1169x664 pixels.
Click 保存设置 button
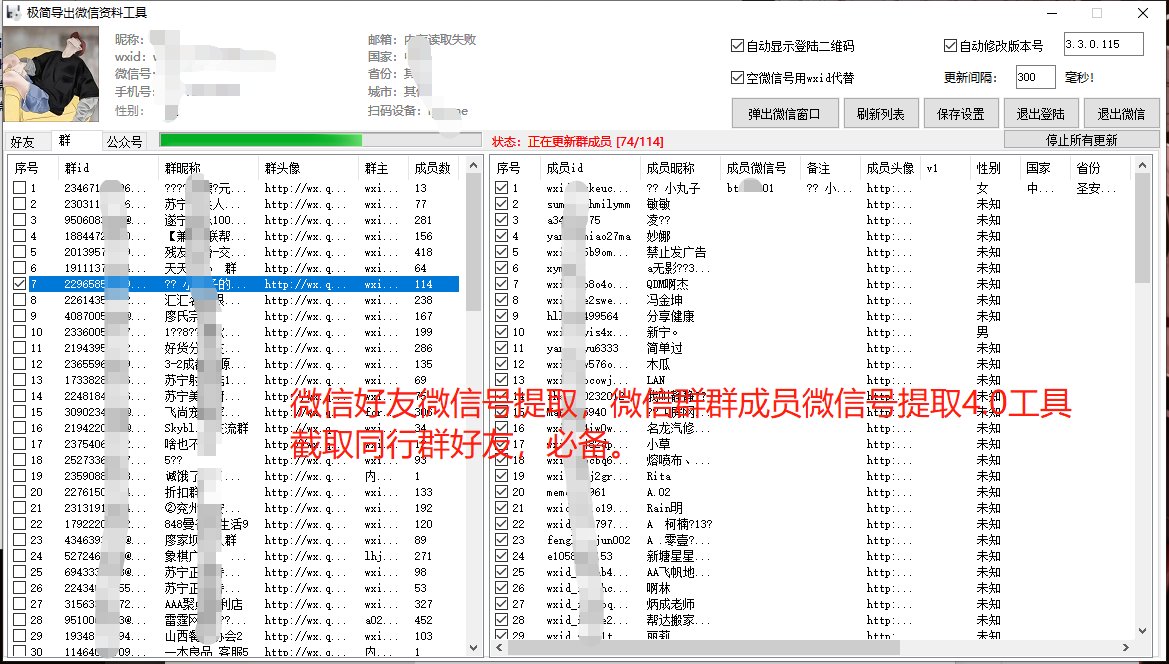coord(960,114)
